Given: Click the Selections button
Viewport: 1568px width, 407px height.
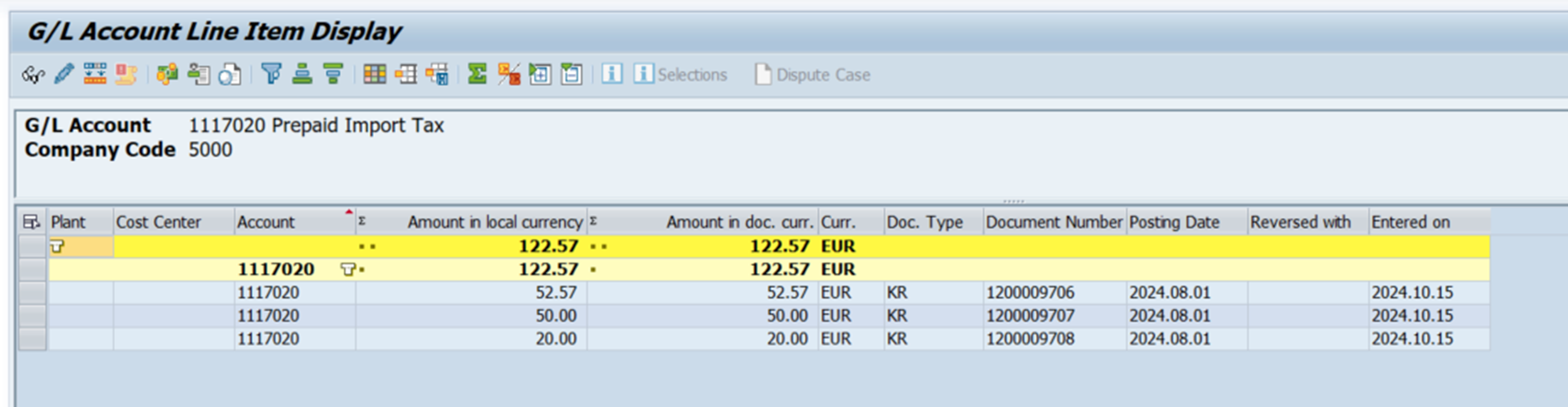Looking at the screenshot, I should [680, 74].
